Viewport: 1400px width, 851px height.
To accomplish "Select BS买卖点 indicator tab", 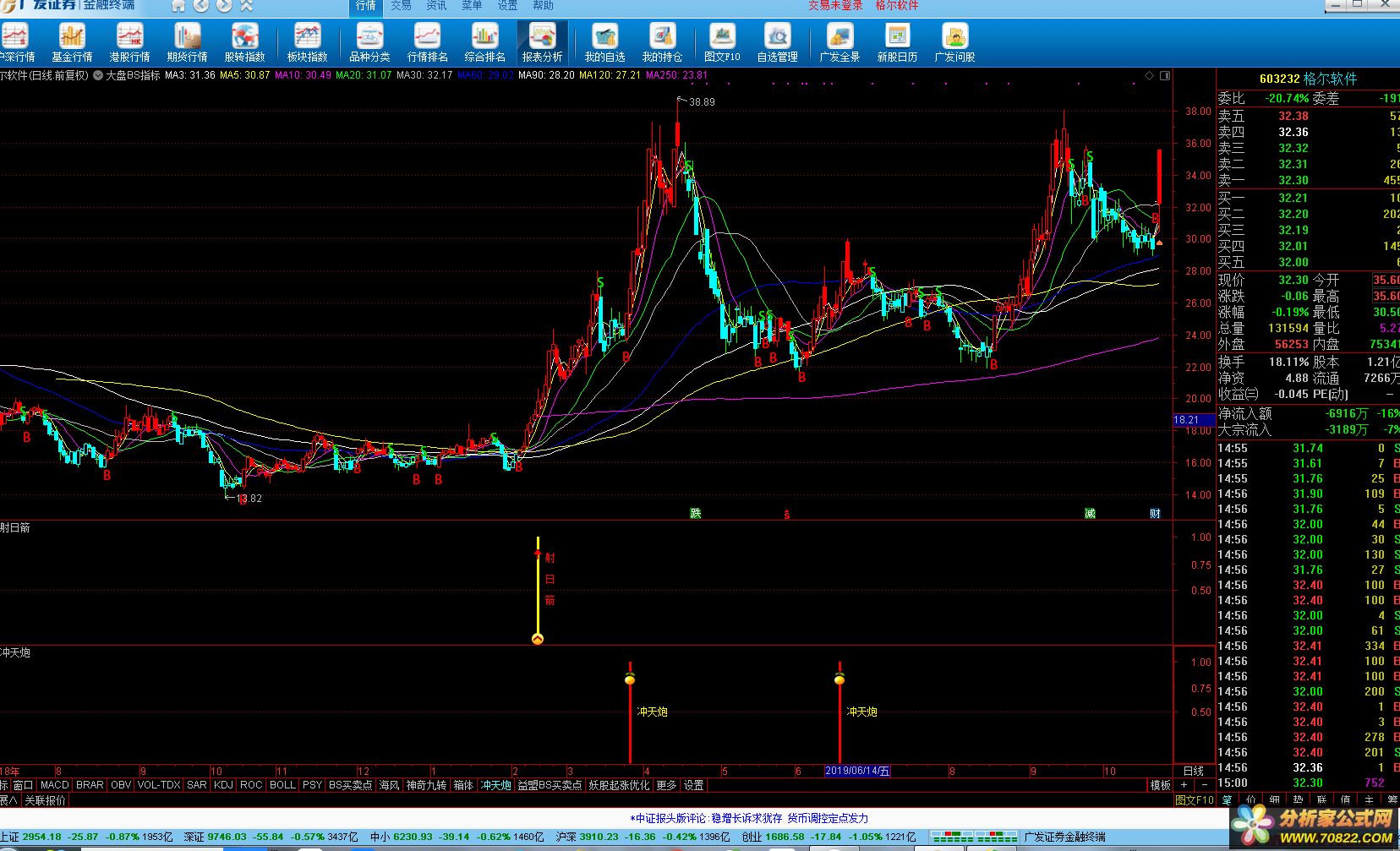I will [351, 785].
